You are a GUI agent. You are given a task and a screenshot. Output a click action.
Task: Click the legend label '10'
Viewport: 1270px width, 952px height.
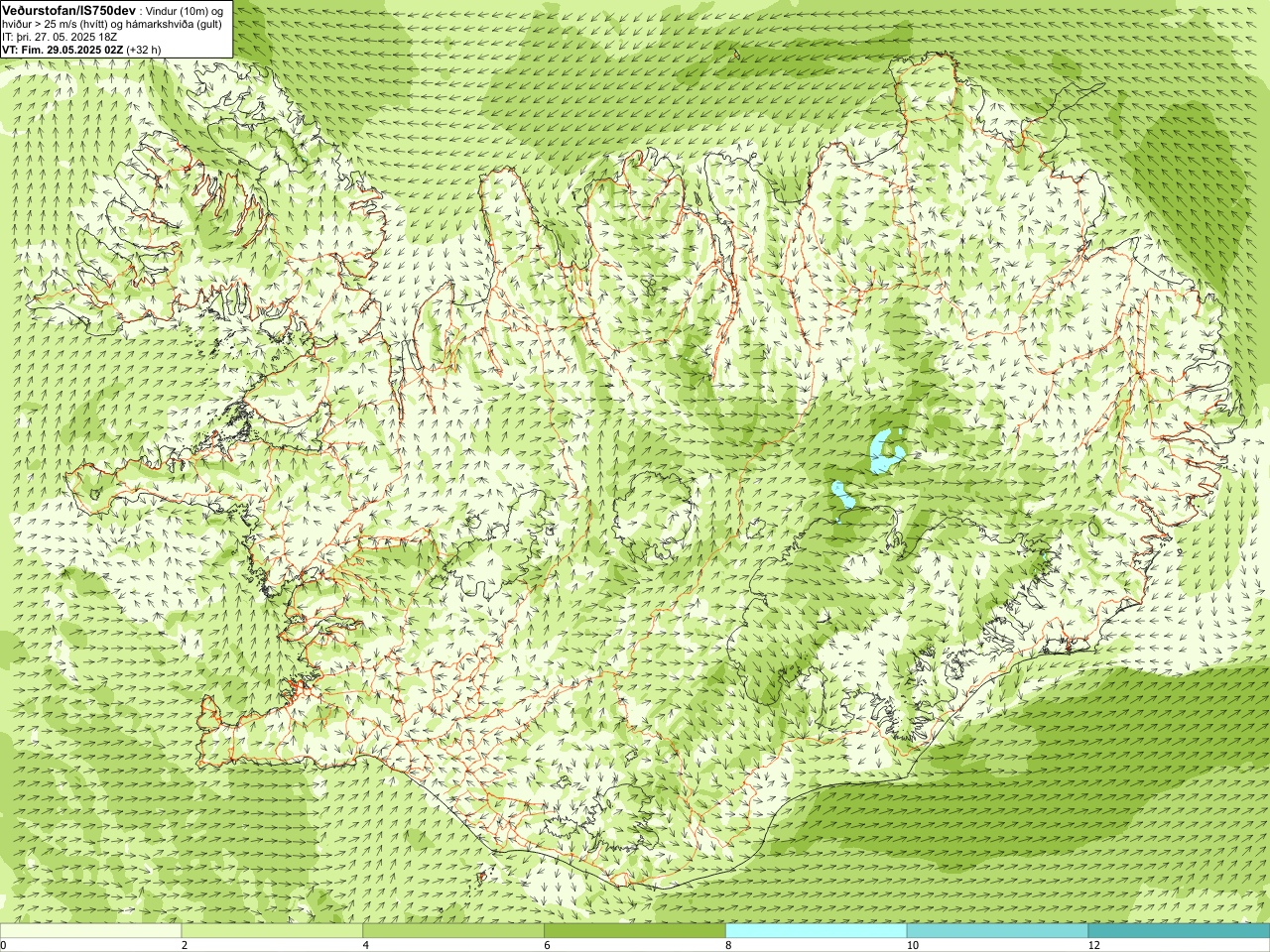912,945
